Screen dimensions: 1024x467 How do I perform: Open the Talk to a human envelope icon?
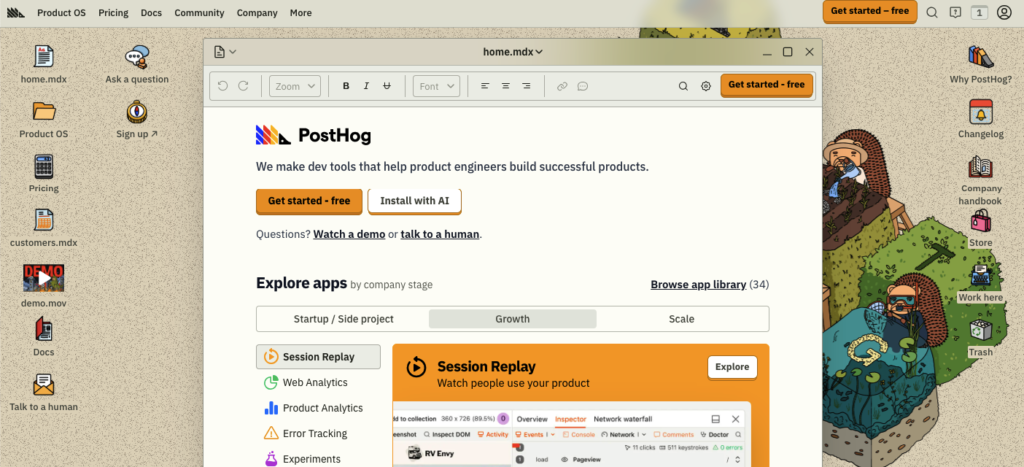click(43, 385)
